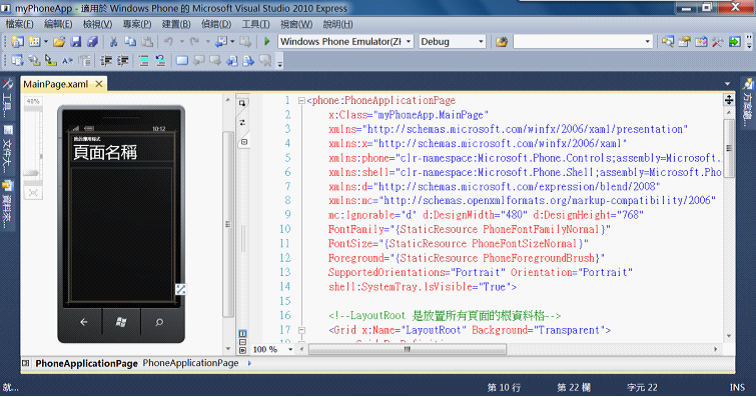Click the Save All icon
Image resolution: width=756 pixels, height=397 pixels.
click(92, 42)
